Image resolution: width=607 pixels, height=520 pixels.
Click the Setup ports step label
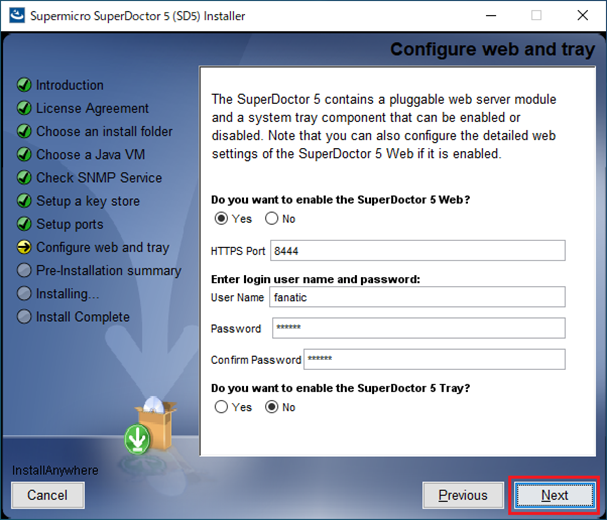pyautogui.click(x=70, y=225)
